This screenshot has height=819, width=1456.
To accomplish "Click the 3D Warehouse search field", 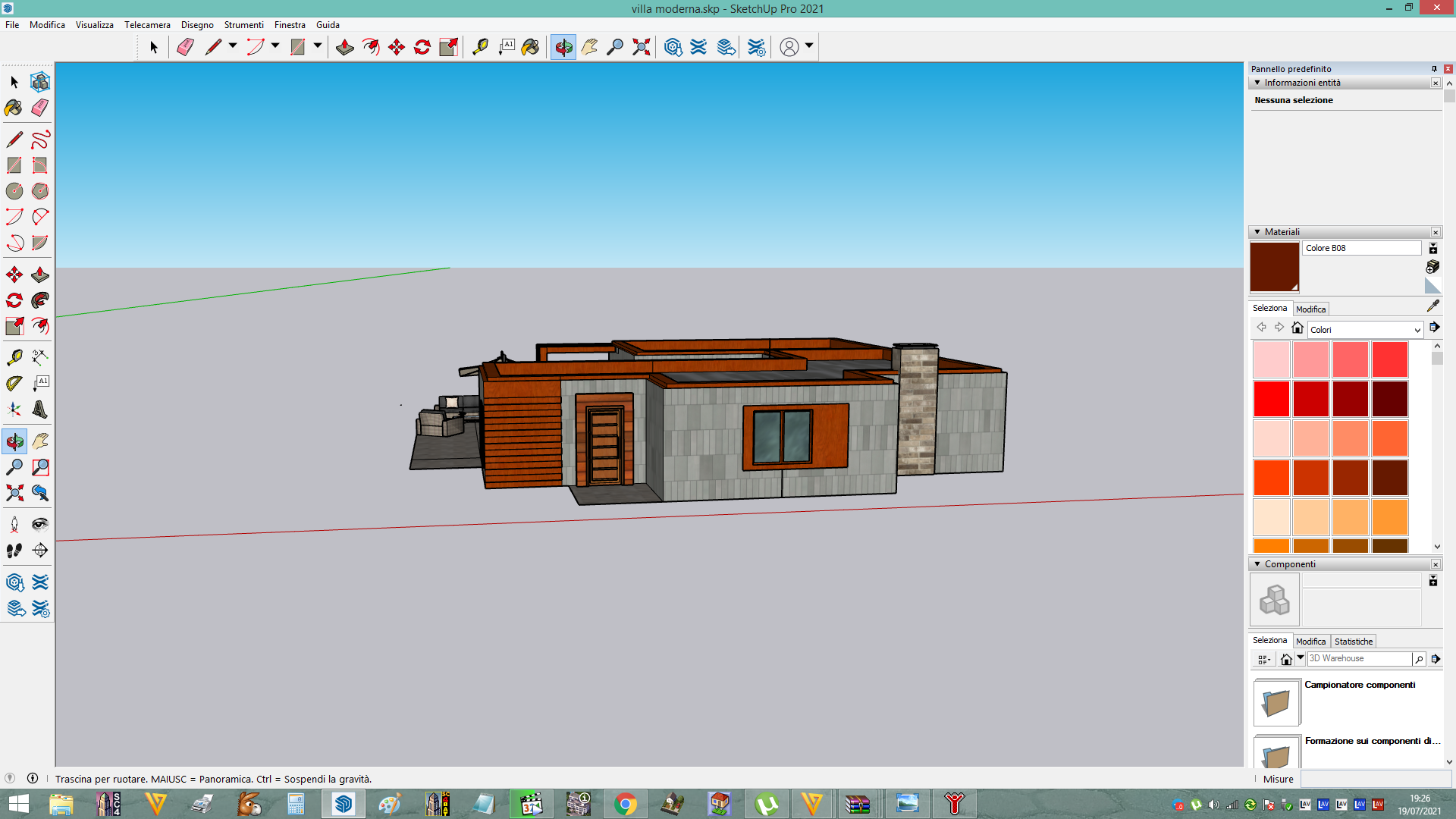I will [x=1360, y=659].
